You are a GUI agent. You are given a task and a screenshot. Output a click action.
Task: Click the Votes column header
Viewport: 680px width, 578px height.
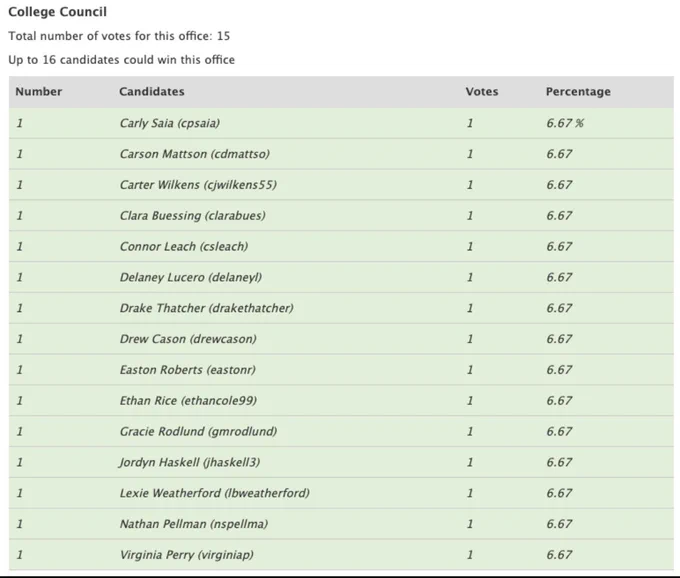click(482, 91)
